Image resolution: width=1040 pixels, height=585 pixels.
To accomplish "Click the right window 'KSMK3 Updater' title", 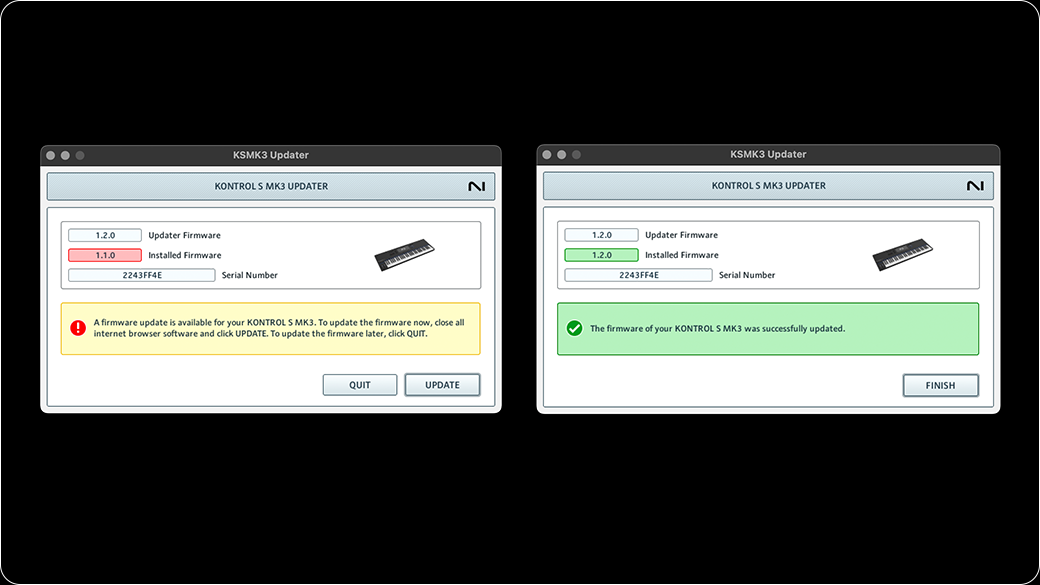I will point(768,155).
